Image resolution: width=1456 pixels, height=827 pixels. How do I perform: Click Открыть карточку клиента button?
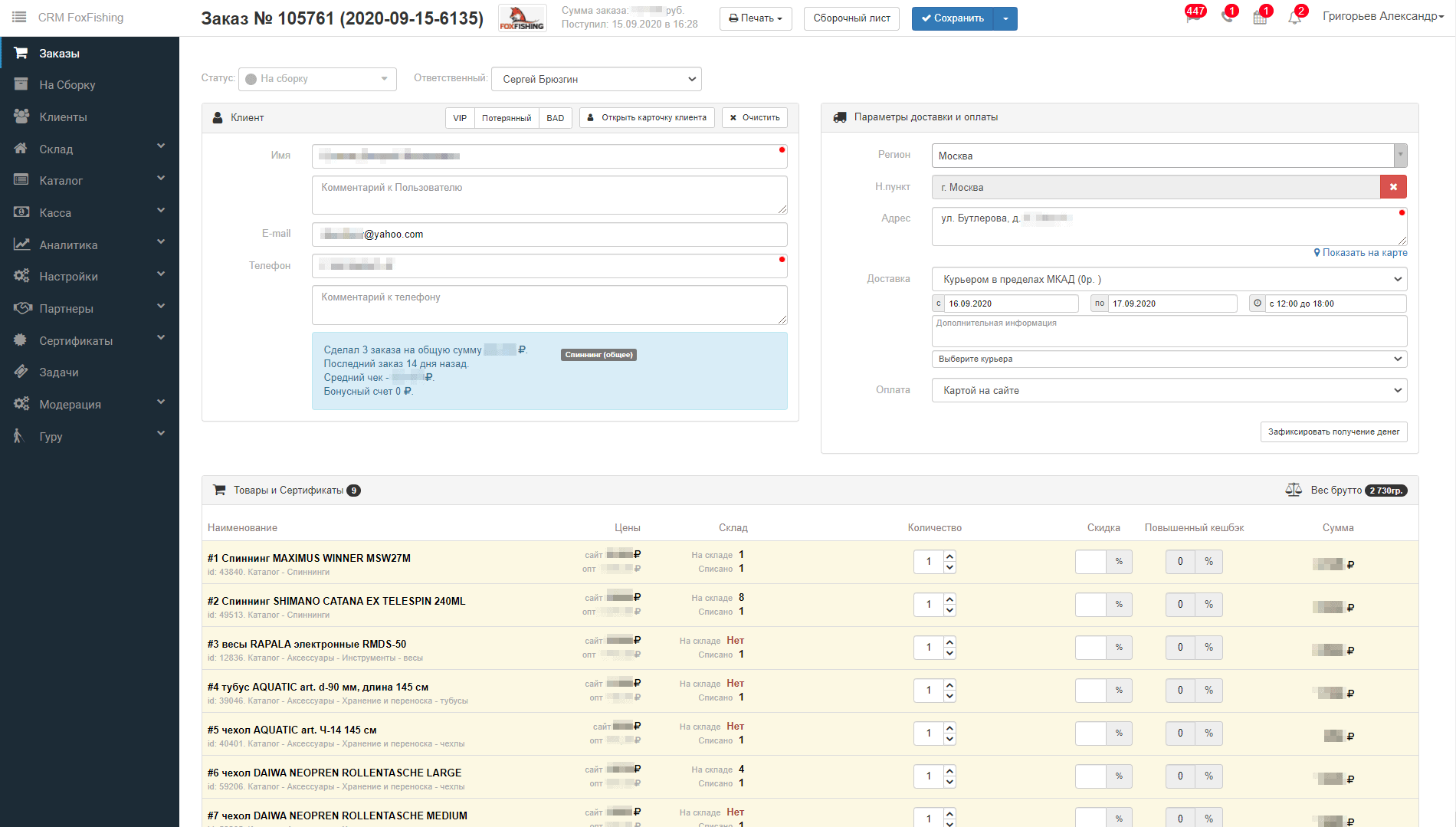coord(647,118)
